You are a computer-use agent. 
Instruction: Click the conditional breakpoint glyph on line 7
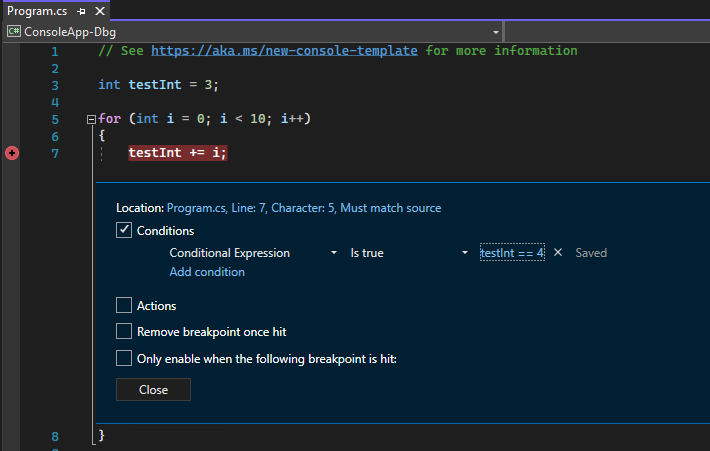point(12,153)
